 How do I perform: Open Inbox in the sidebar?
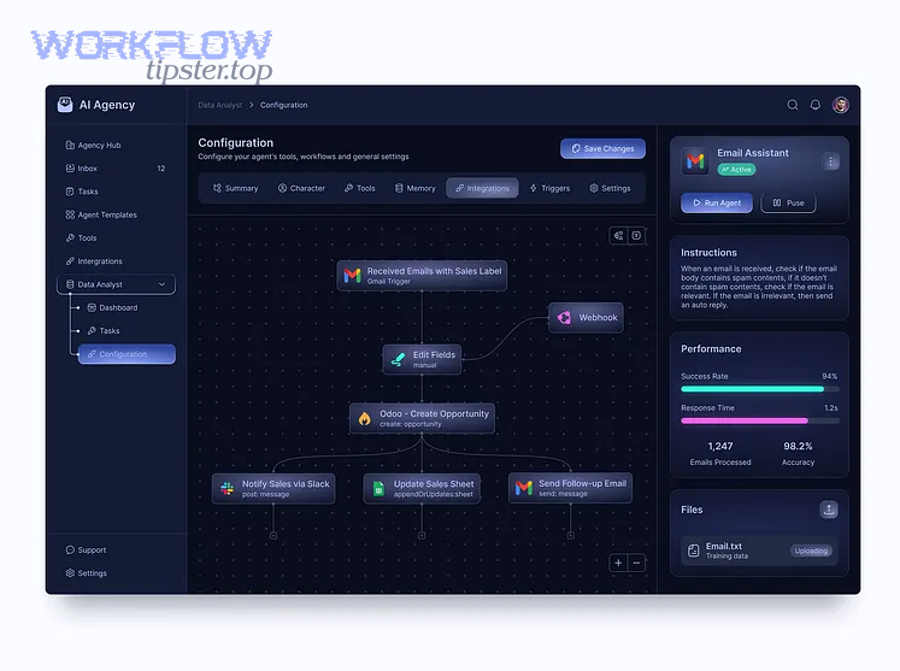point(88,168)
